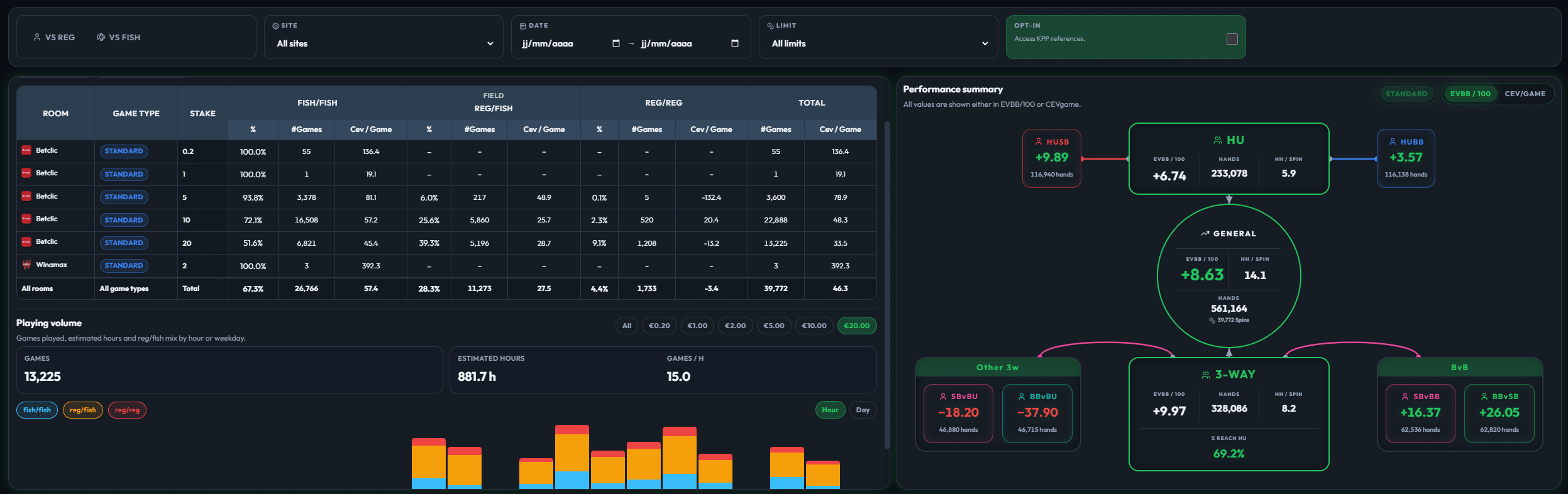Click the SITE globe icon

(275, 26)
